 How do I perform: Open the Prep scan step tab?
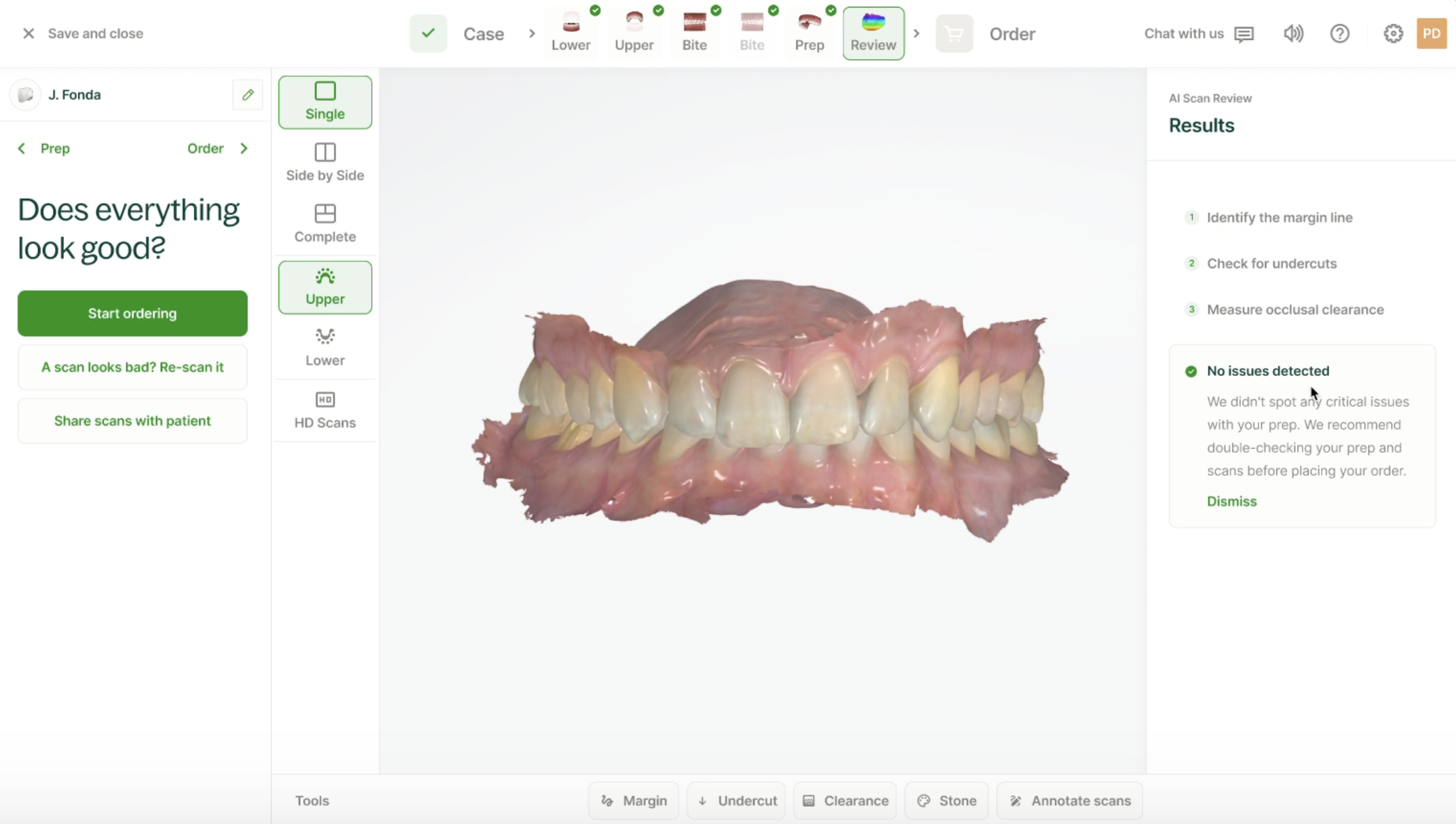(809, 32)
